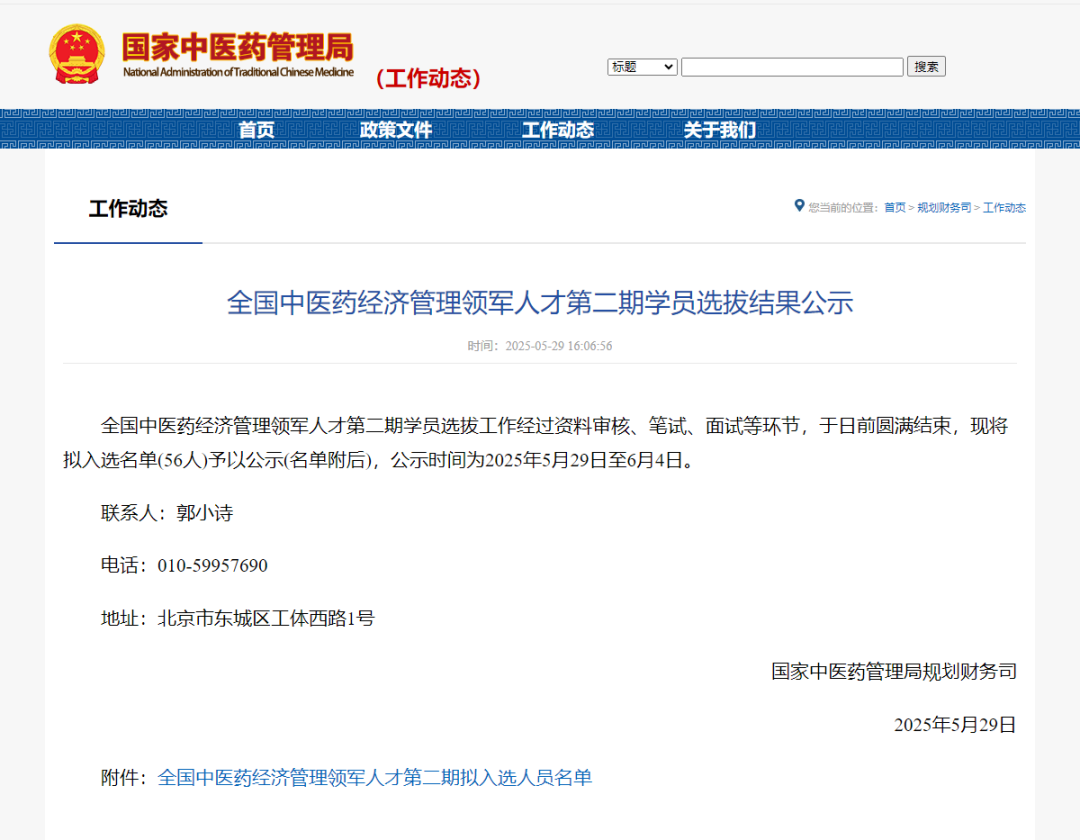1080x840 pixels.
Task: Open attachment 全国中医药经济管理领军人才第二期拟入选人员名单
Action: coord(375,777)
